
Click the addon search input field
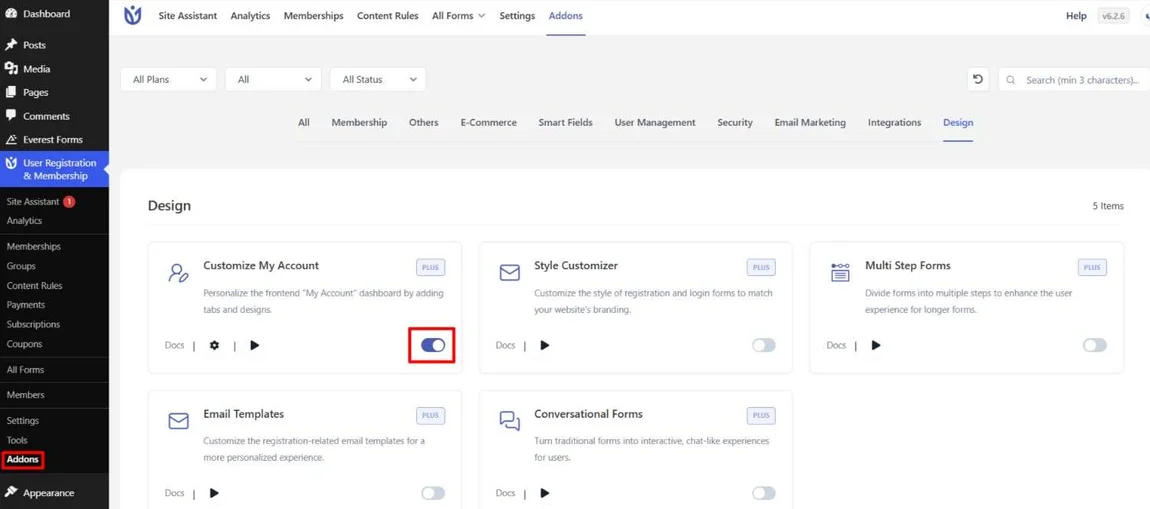1074,79
